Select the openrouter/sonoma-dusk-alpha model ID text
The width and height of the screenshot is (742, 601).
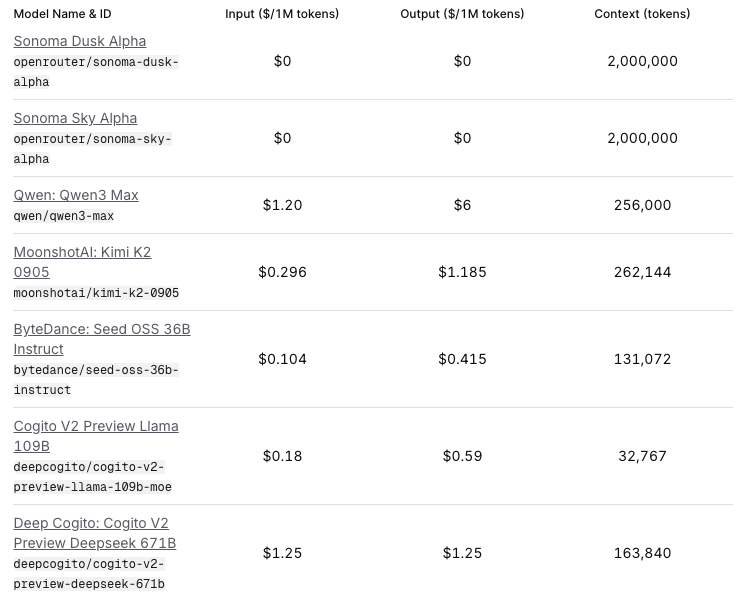(96, 72)
